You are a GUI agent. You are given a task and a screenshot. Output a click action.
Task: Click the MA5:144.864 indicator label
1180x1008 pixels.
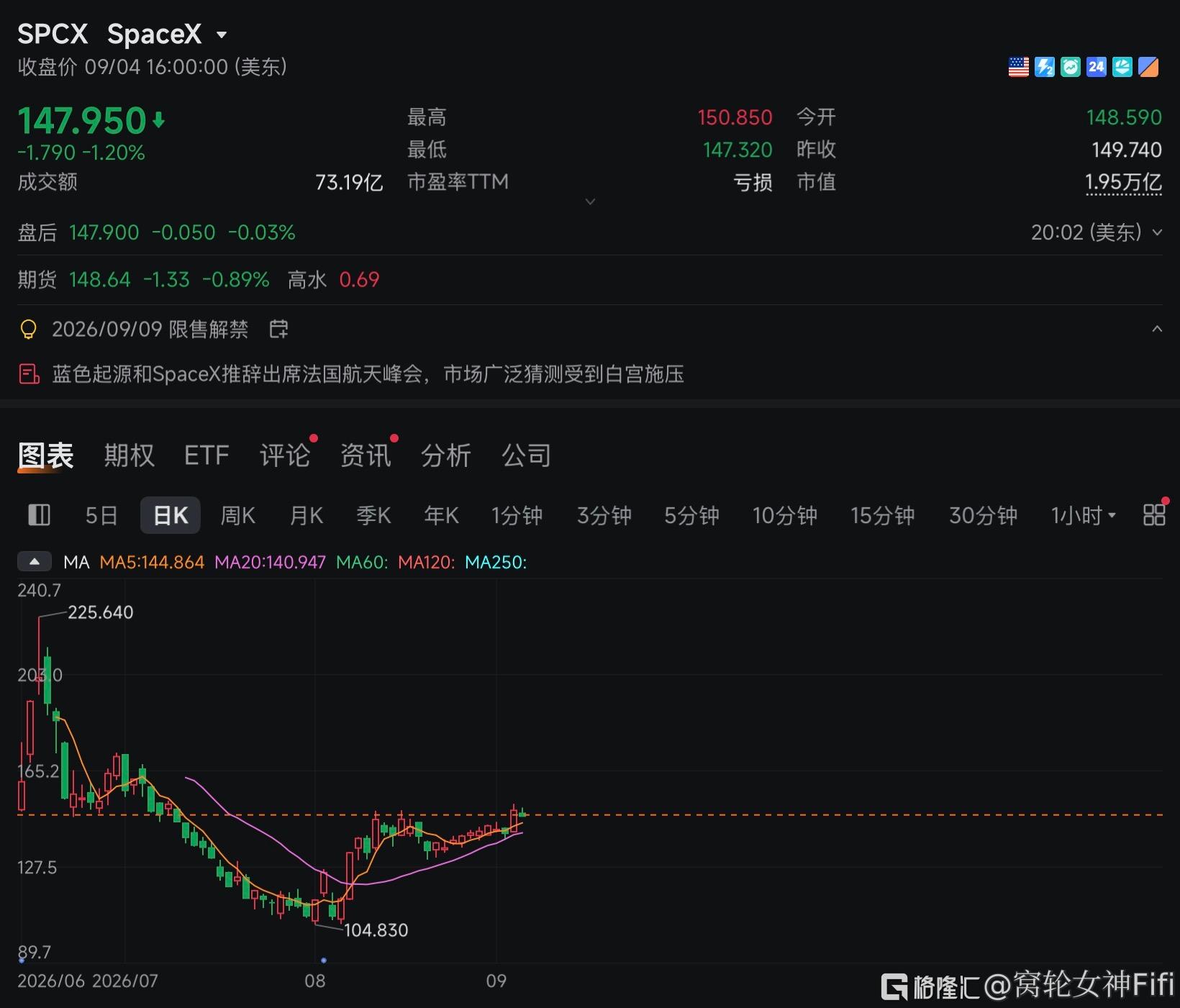click(152, 562)
